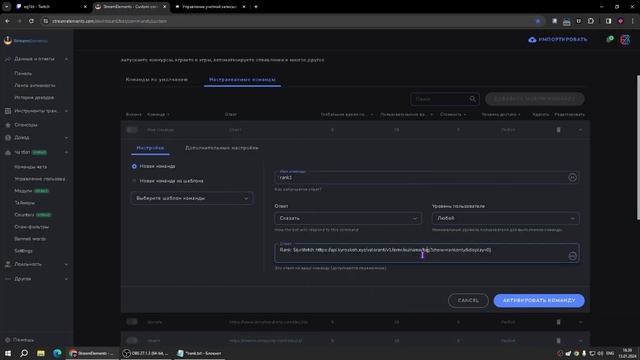640x360 pixels.
Task: Switch to the account management browser tab
Action: pos(209,7)
